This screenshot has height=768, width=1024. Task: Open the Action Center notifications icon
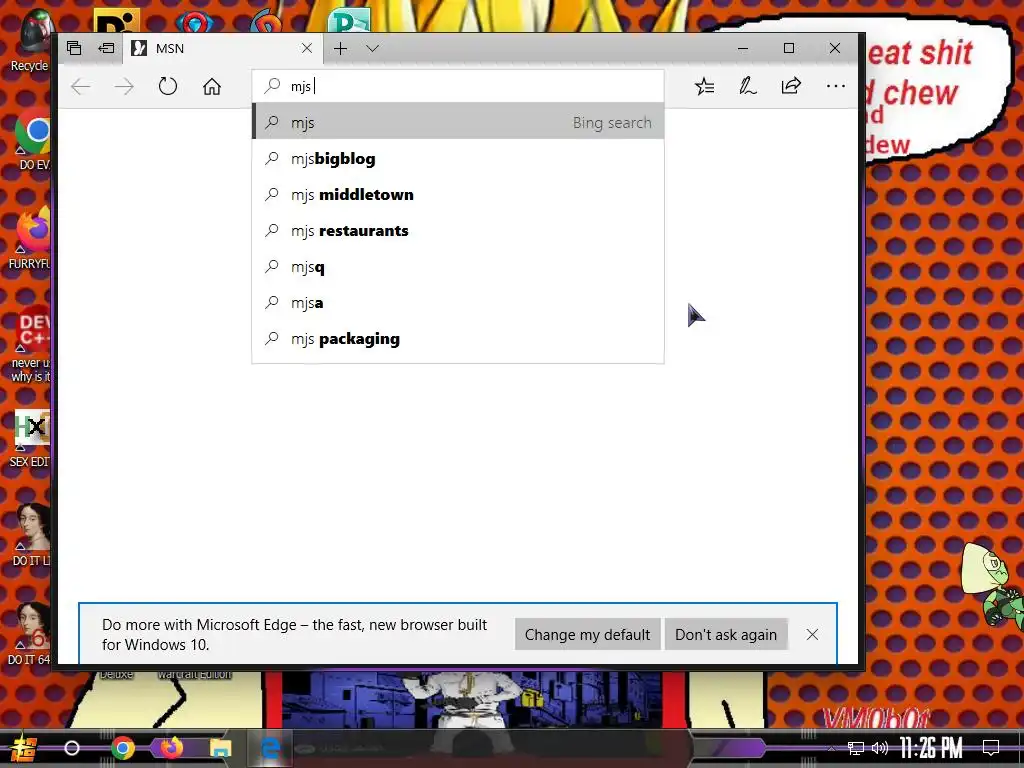tap(991, 748)
